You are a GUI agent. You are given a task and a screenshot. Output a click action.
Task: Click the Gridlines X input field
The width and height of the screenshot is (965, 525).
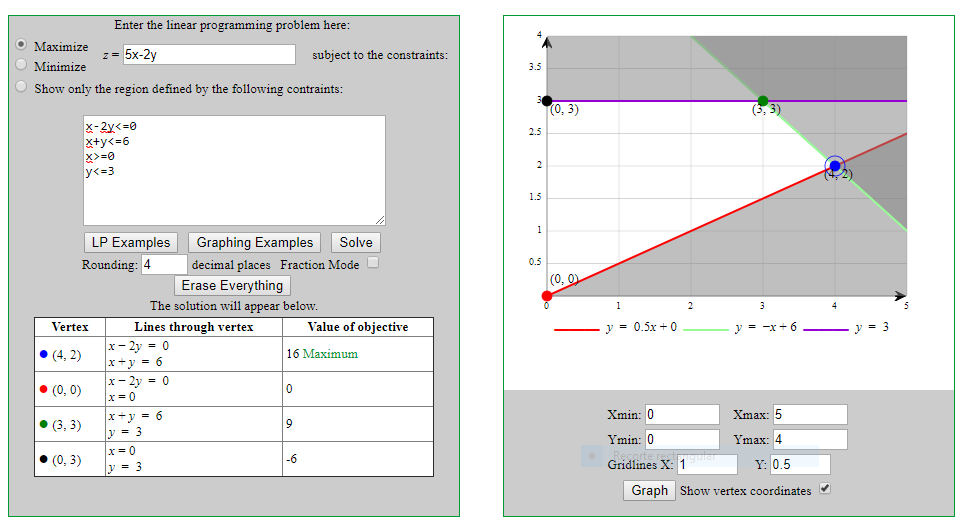click(707, 464)
